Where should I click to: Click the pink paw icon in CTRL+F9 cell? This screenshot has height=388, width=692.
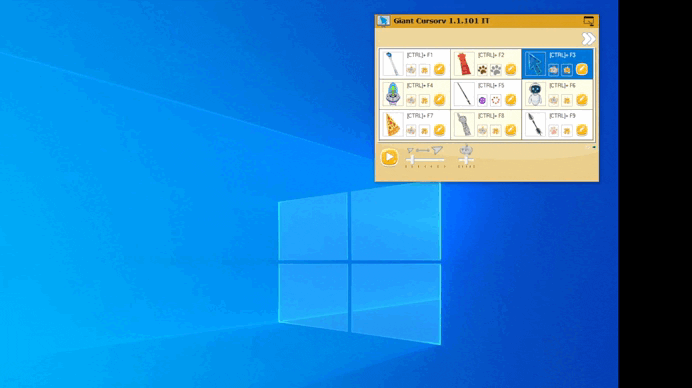click(553, 130)
